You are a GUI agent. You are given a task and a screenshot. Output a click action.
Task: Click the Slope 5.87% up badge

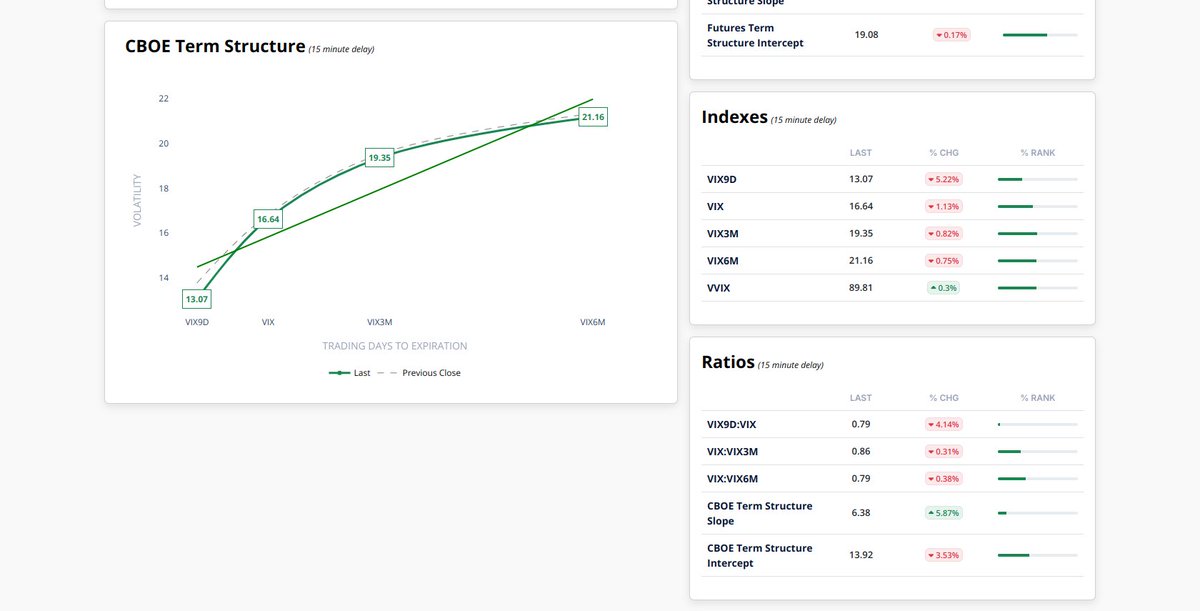pyautogui.click(x=943, y=513)
